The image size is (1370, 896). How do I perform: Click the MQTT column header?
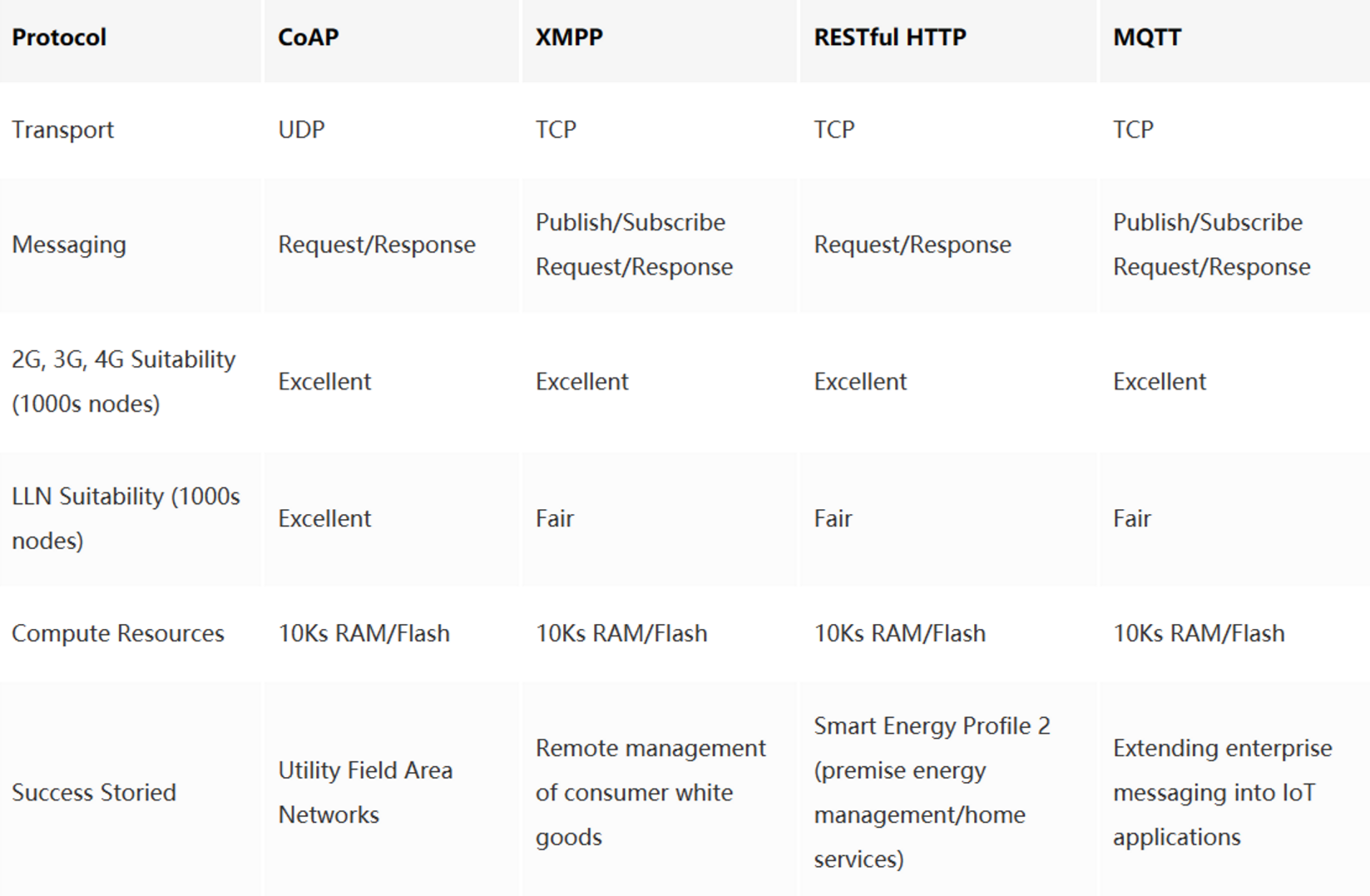tap(1146, 37)
